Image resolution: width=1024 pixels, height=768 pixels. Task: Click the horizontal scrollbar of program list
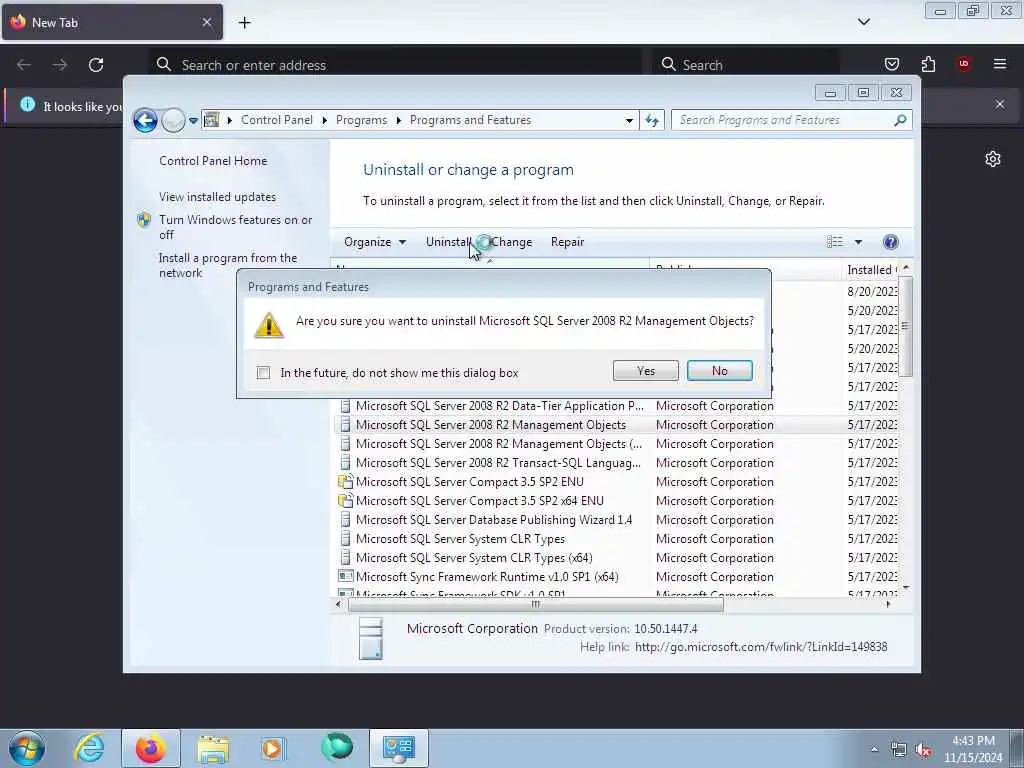point(536,605)
